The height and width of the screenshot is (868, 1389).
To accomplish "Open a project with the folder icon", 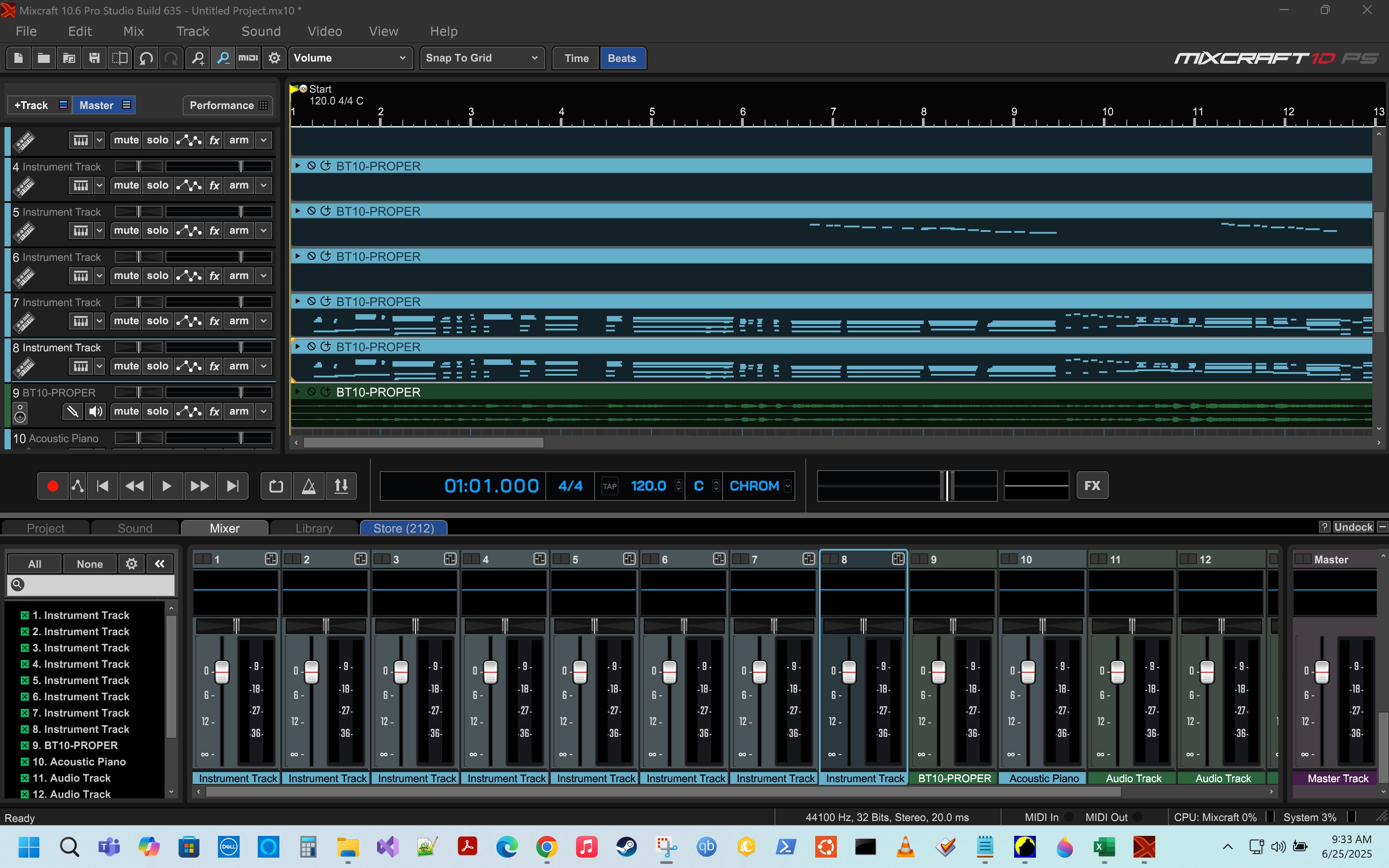I will pyautogui.click(x=43, y=58).
